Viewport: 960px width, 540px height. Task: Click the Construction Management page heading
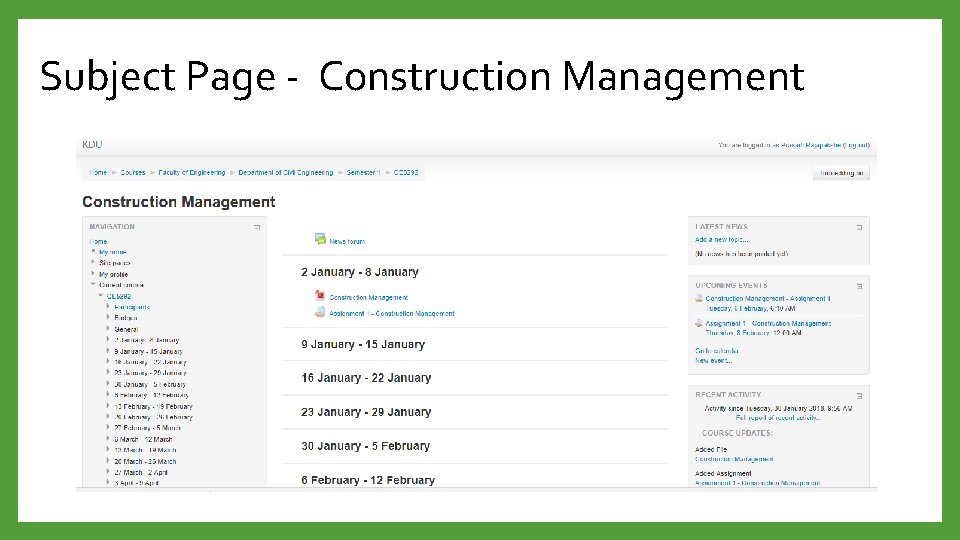tap(179, 202)
